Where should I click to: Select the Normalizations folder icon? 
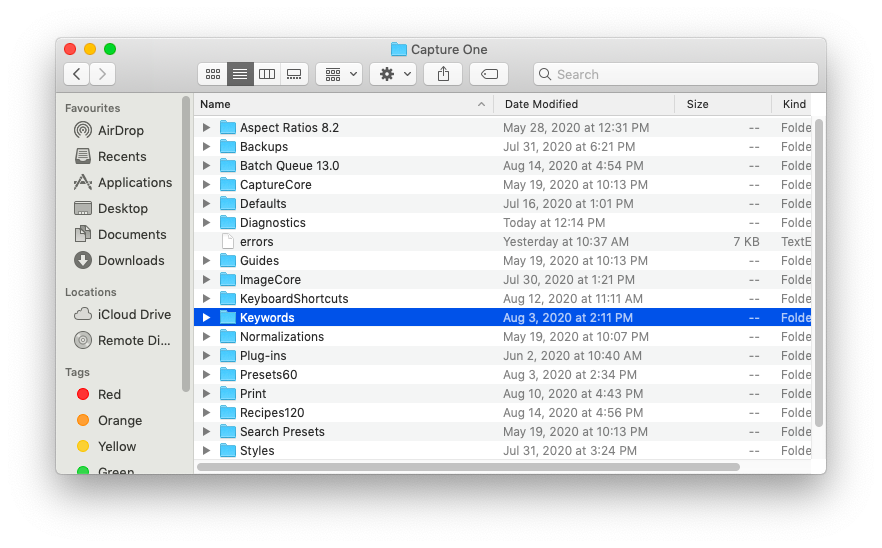click(228, 336)
